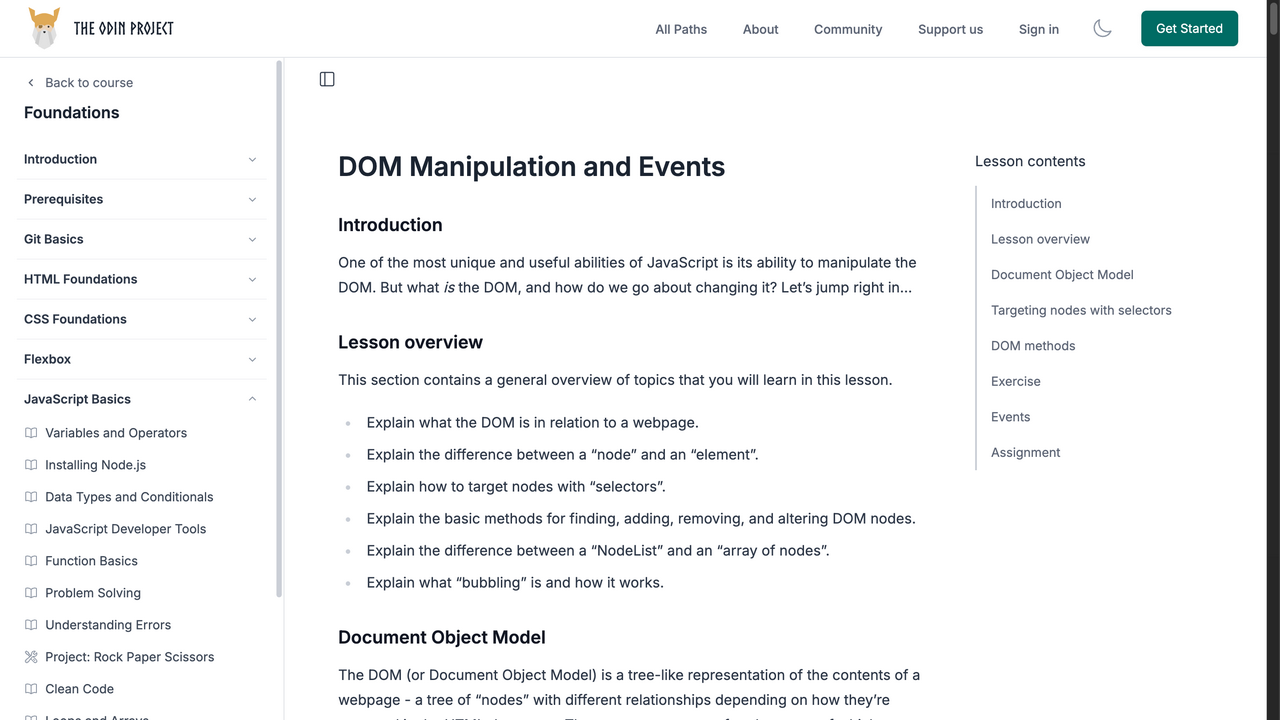
Task: Jump to Introduction in lesson contents
Action: pyautogui.click(x=1026, y=203)
